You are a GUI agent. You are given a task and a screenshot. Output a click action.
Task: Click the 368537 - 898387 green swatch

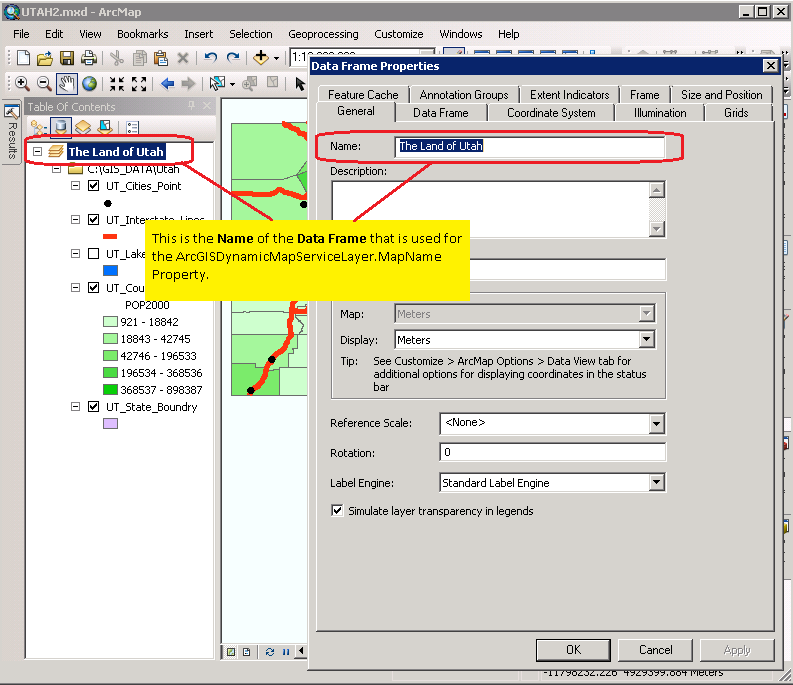tap(110, 390)
